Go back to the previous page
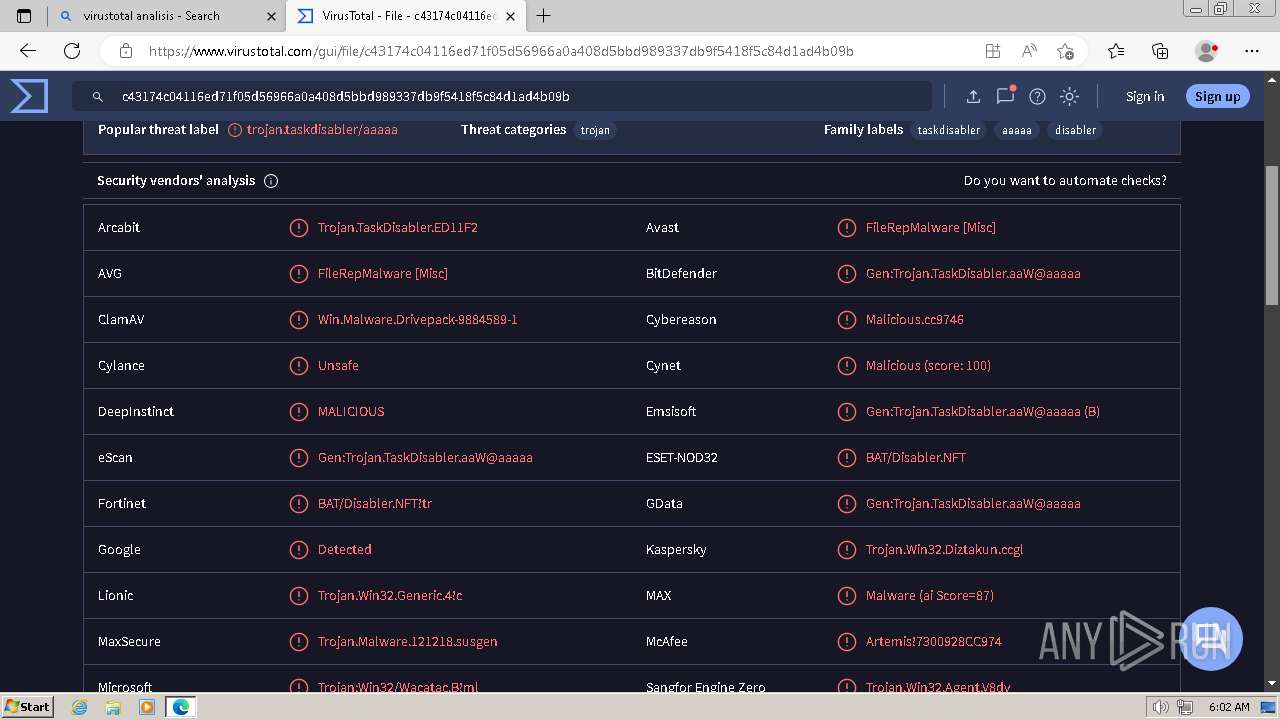 click(x=27, y=51)
